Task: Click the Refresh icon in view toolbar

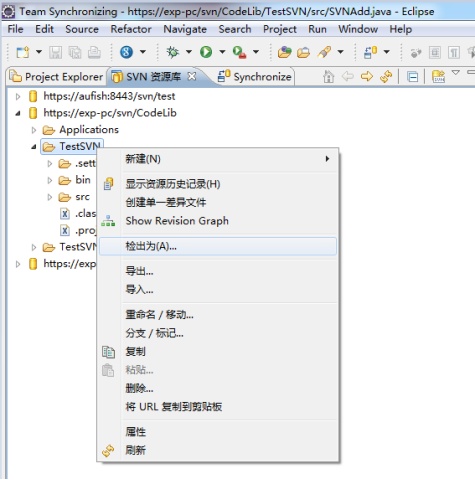Action: tap(386, 77)
